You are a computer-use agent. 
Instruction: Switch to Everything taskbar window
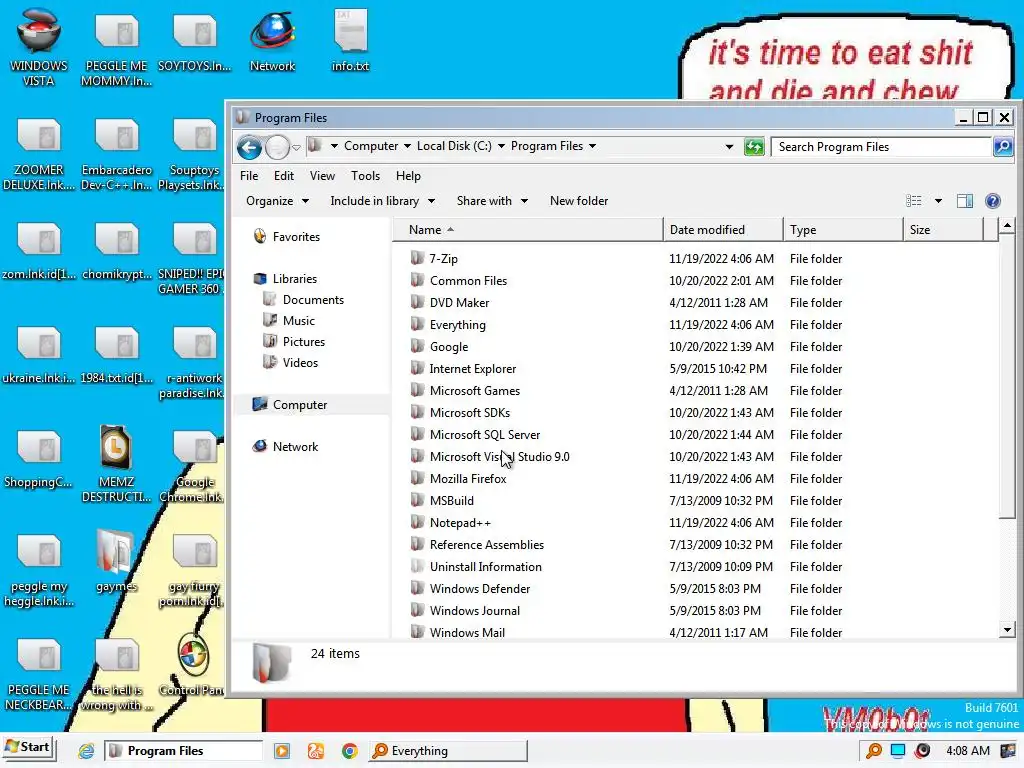(448, 751)
